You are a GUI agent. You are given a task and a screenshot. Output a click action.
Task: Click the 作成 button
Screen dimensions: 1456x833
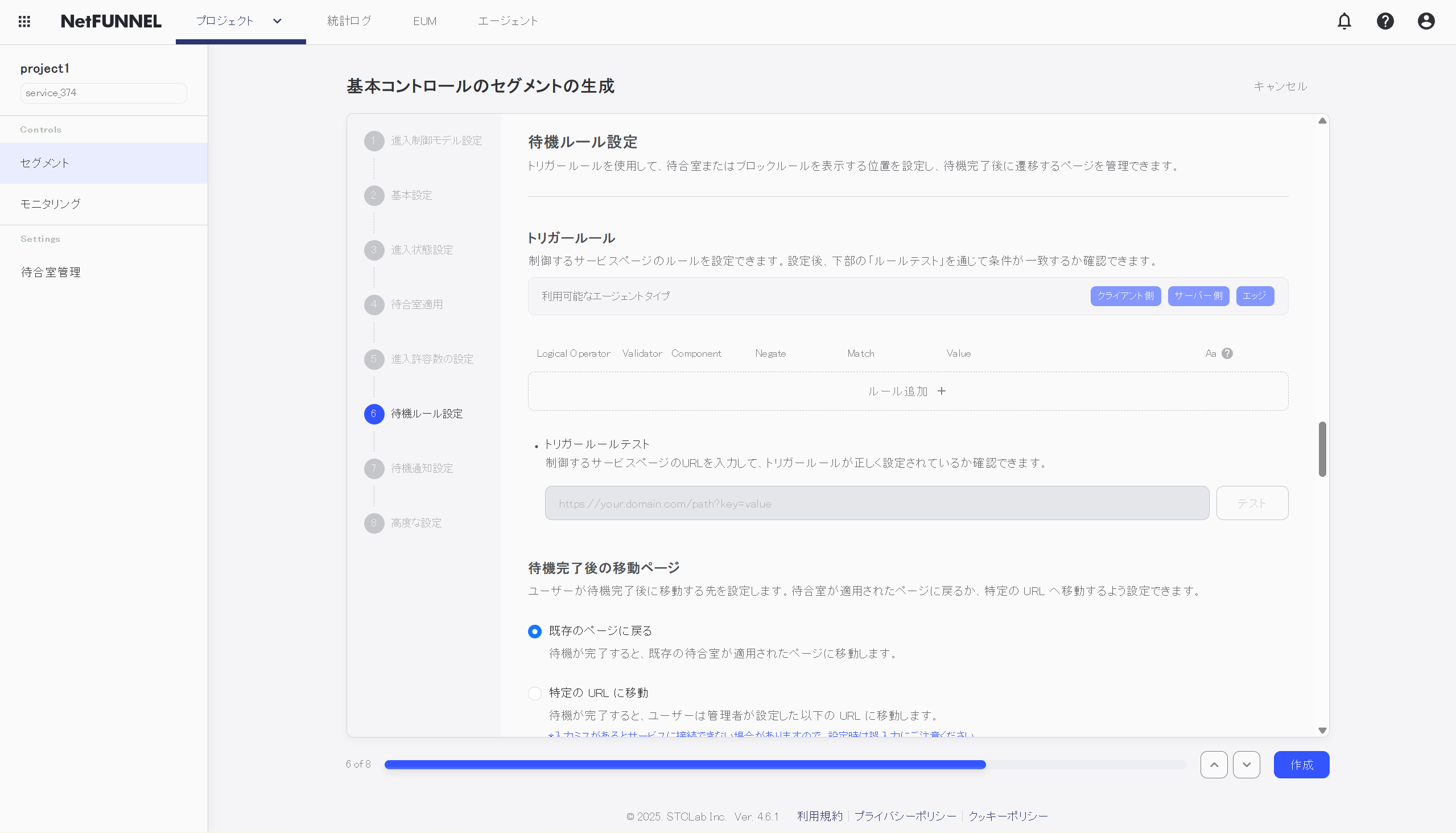pyautogui.click(x=1301, y=764)
